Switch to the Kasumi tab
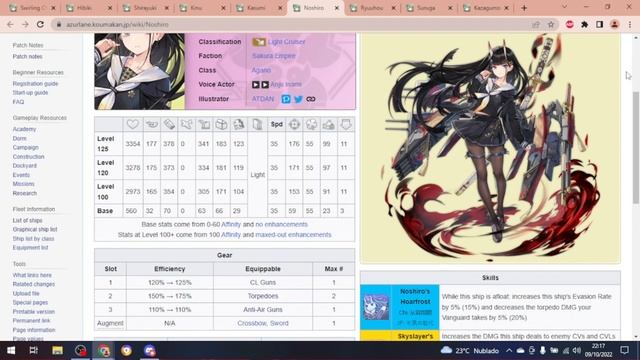The image size is (640, 360). pyautogui.click(x=259, y=8)
